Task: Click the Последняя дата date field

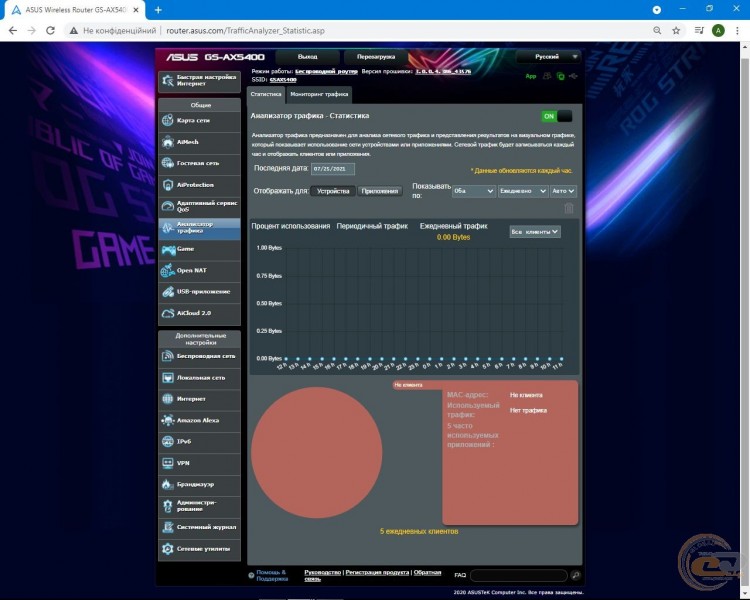Action: coord(333,169)
